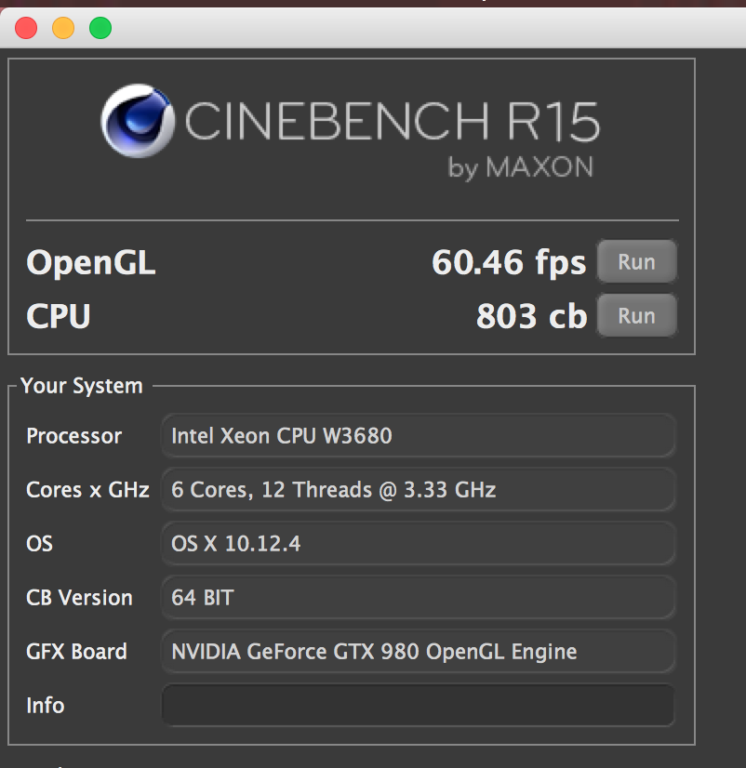
Task: Click the Info input field
Action: (x=418, y=705)
